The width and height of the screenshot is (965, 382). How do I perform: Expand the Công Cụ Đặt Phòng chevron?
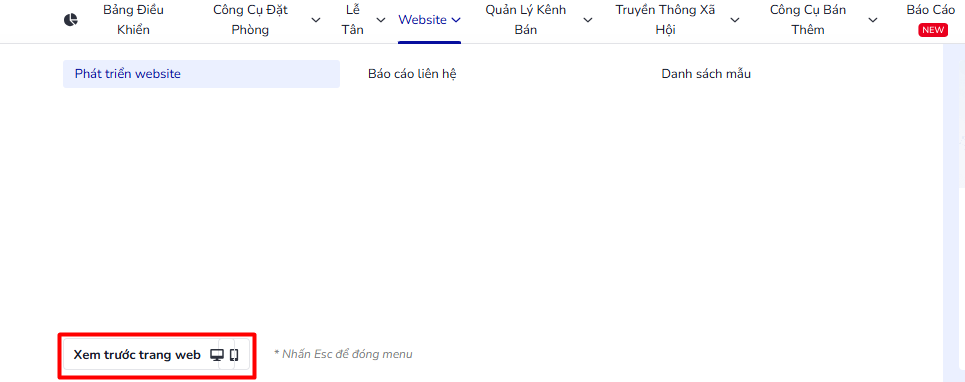coord(316,20)
